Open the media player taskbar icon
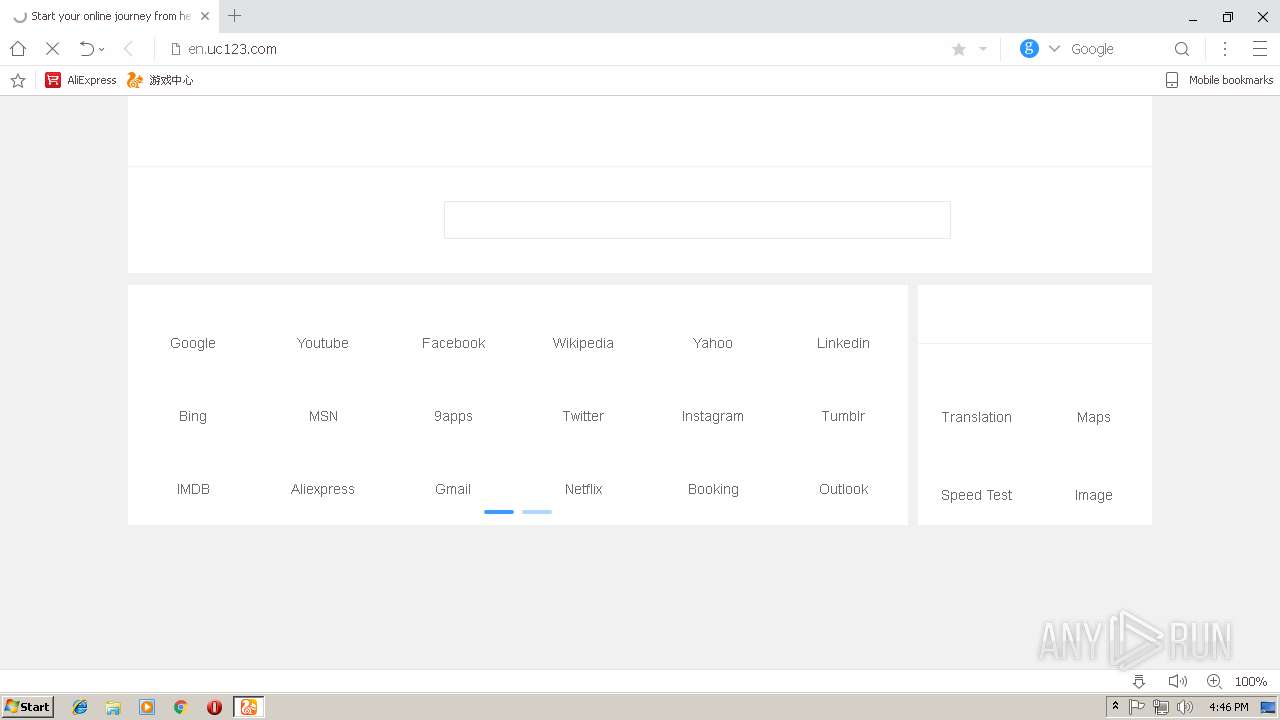 click(x=147, y=707)
